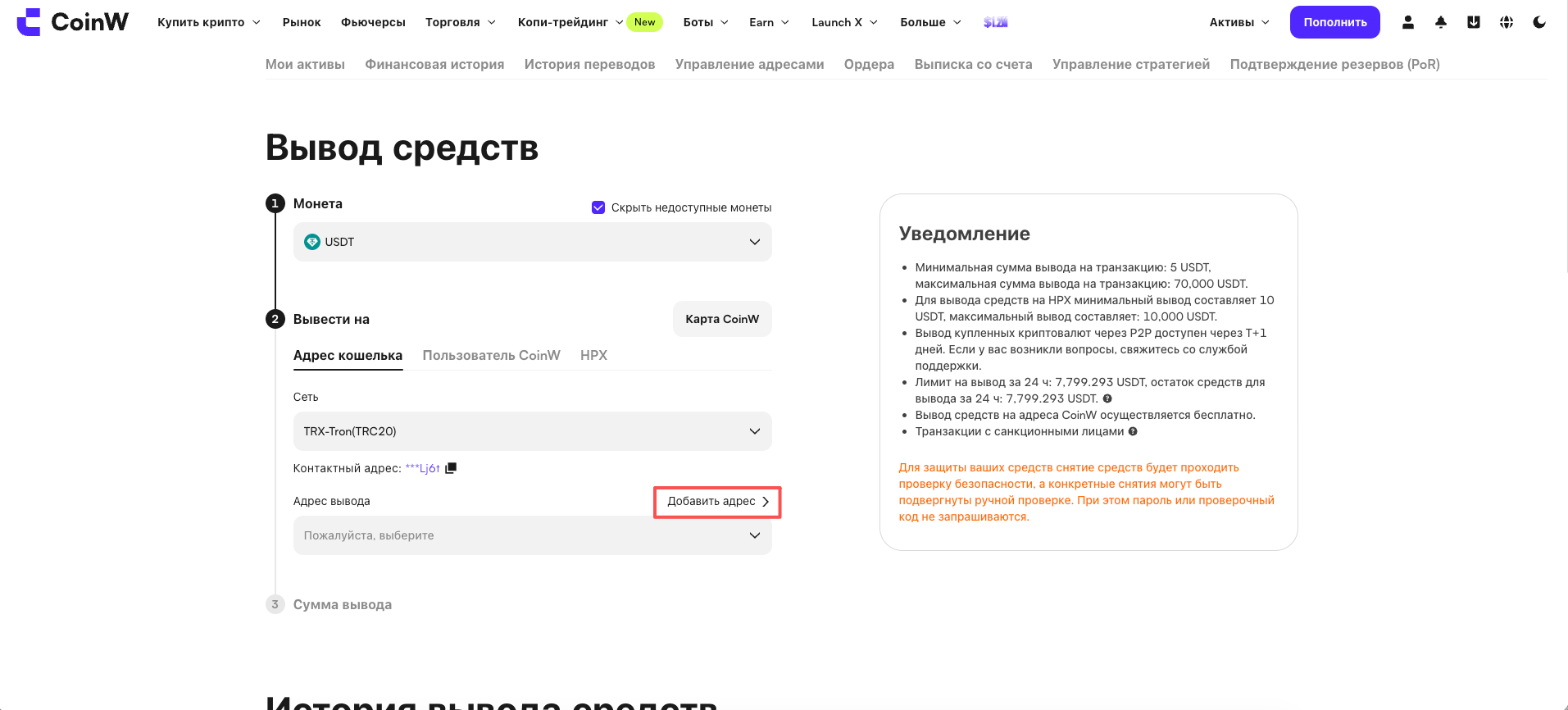The image size is (1568, 710).
Task: Select the HPX tab
Action: 594,355
